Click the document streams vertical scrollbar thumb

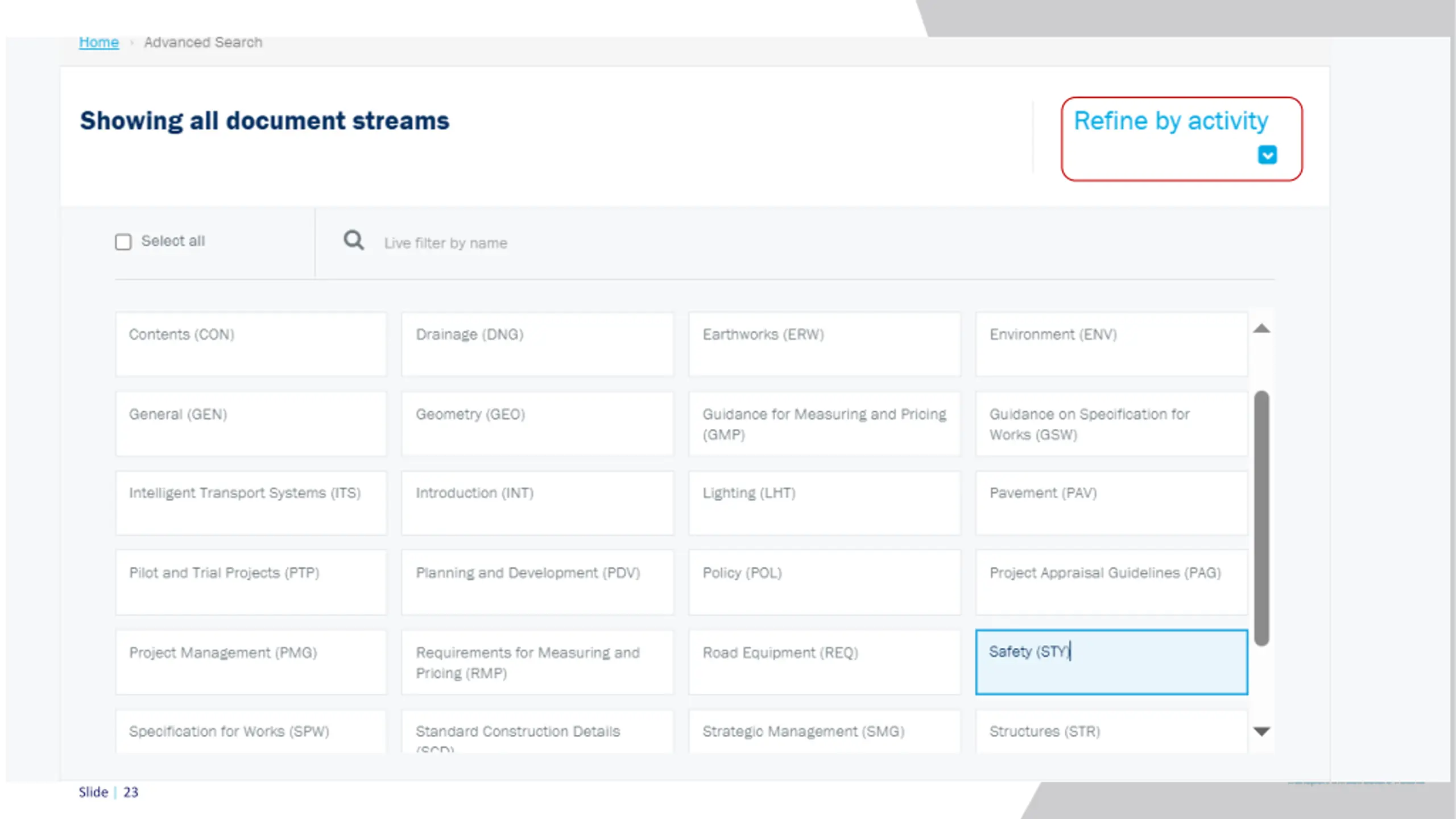pos(1261,518)
